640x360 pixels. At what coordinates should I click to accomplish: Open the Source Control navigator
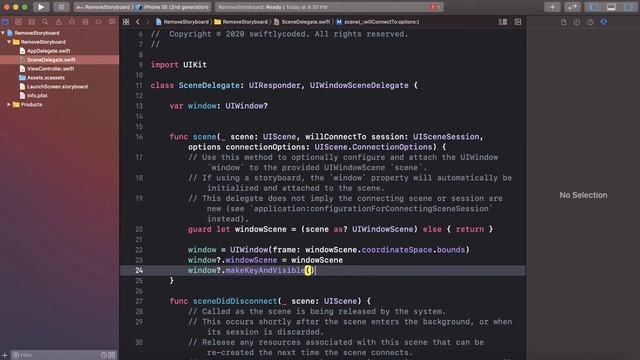tap(18, 22)
